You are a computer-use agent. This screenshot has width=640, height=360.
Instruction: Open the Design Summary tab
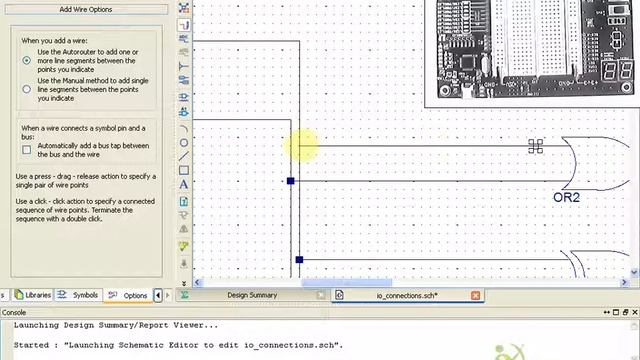[252, 295]
